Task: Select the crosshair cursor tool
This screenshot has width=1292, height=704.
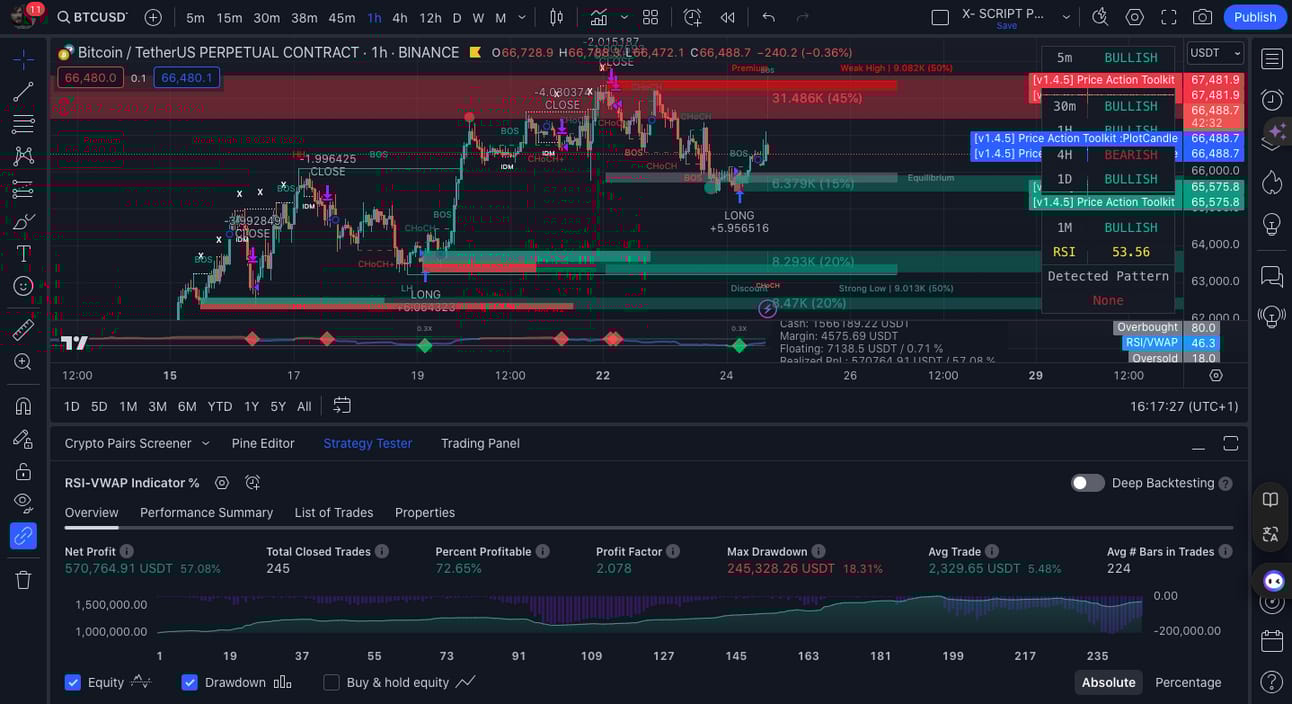Action: point(23,59)
